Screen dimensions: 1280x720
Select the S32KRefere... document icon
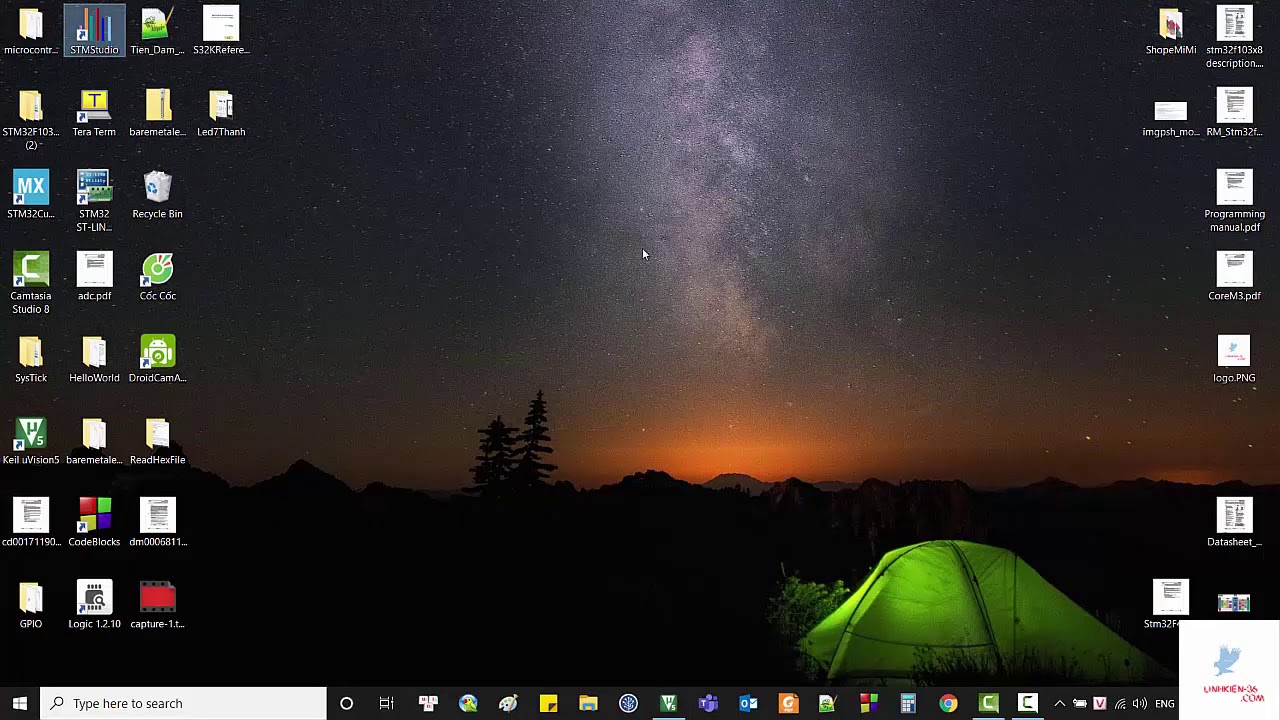click(x=221, y=31)
